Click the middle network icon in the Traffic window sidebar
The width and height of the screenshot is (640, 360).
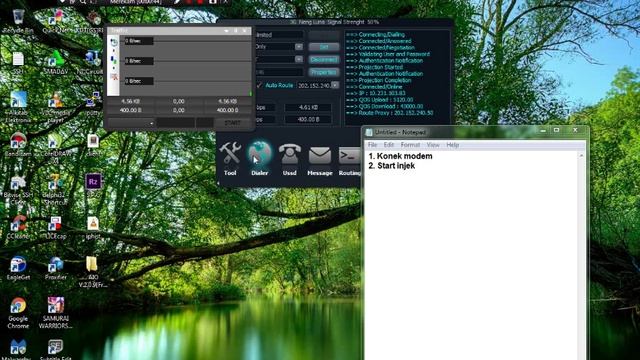click(114, 60)
